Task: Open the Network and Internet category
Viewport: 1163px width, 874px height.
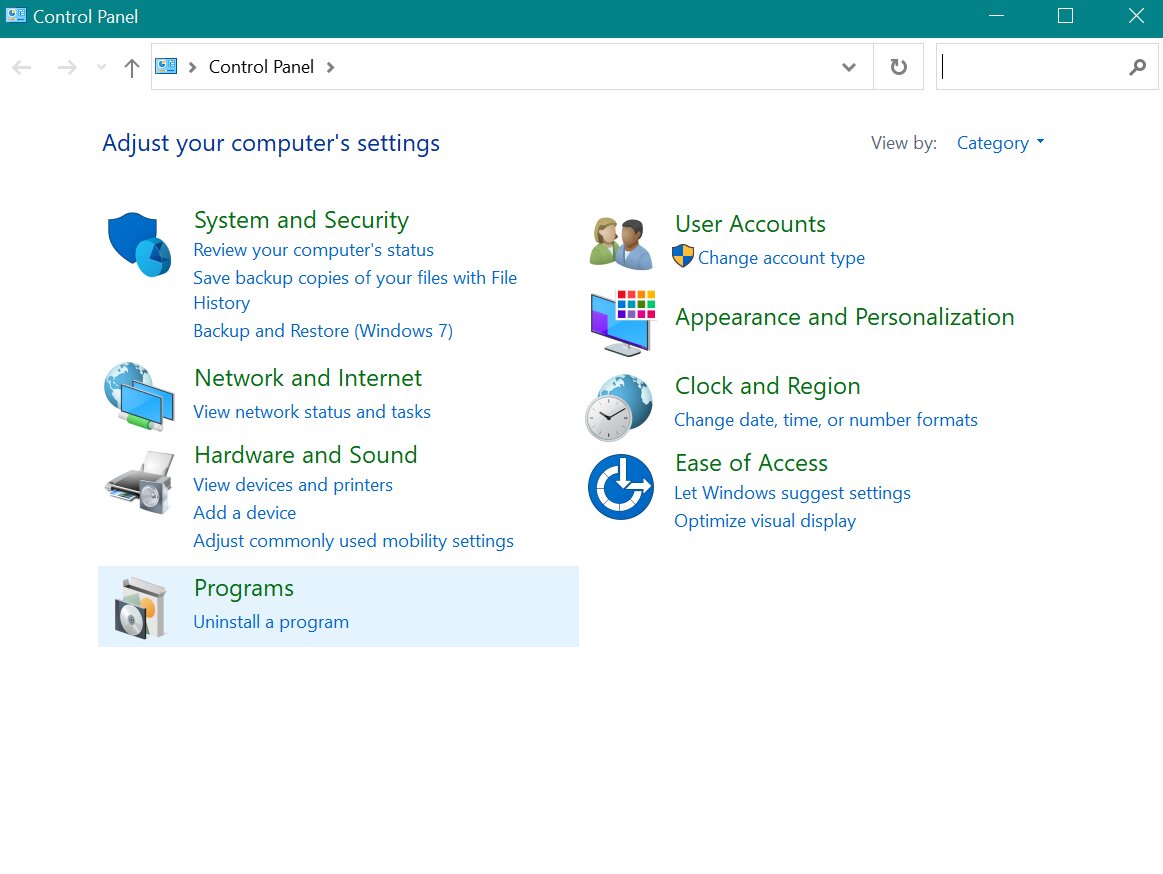Action: click(308, 378)
